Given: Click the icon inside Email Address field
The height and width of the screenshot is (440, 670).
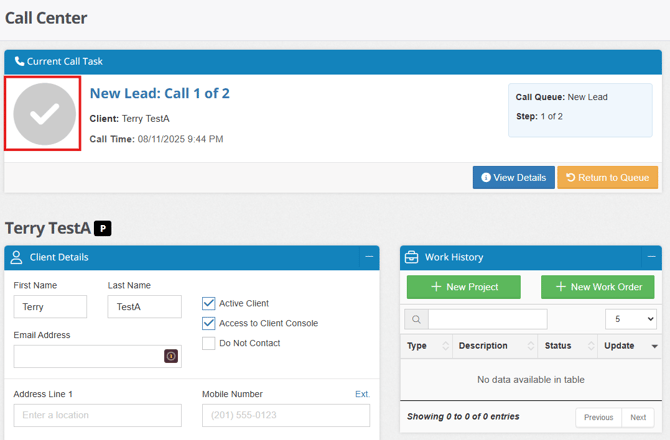Looking at the screenshot, I should pyautogui.click(x=171, y=356).
